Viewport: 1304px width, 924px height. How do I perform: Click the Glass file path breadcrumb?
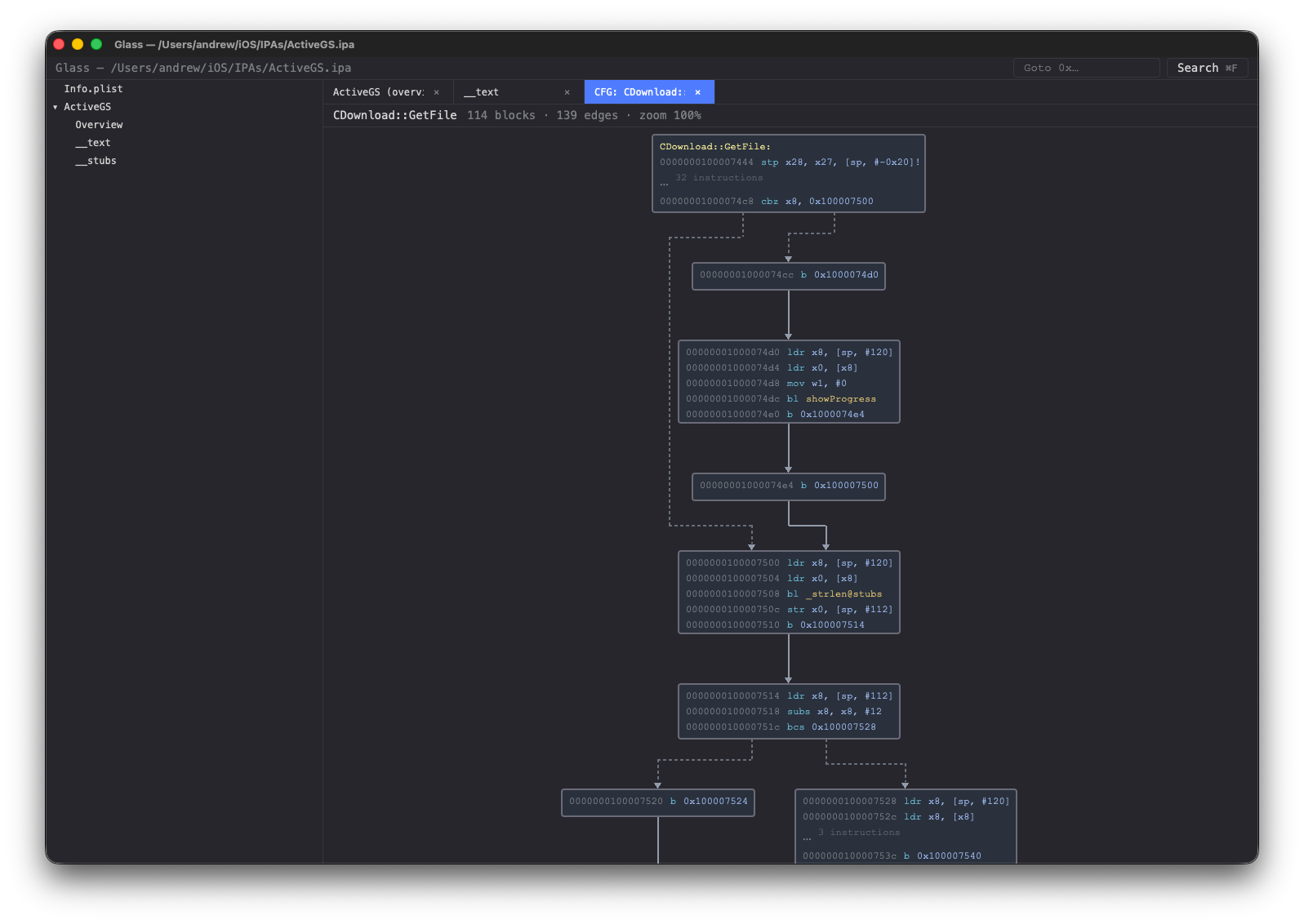click(x=203, y=68)
